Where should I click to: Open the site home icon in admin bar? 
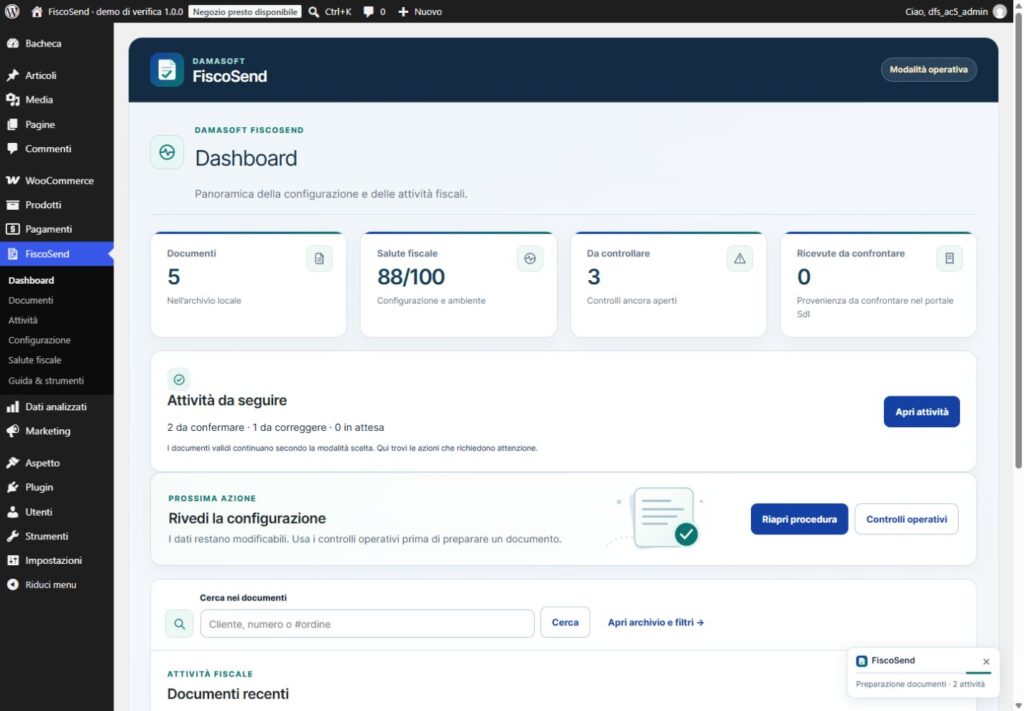(37, 12)
